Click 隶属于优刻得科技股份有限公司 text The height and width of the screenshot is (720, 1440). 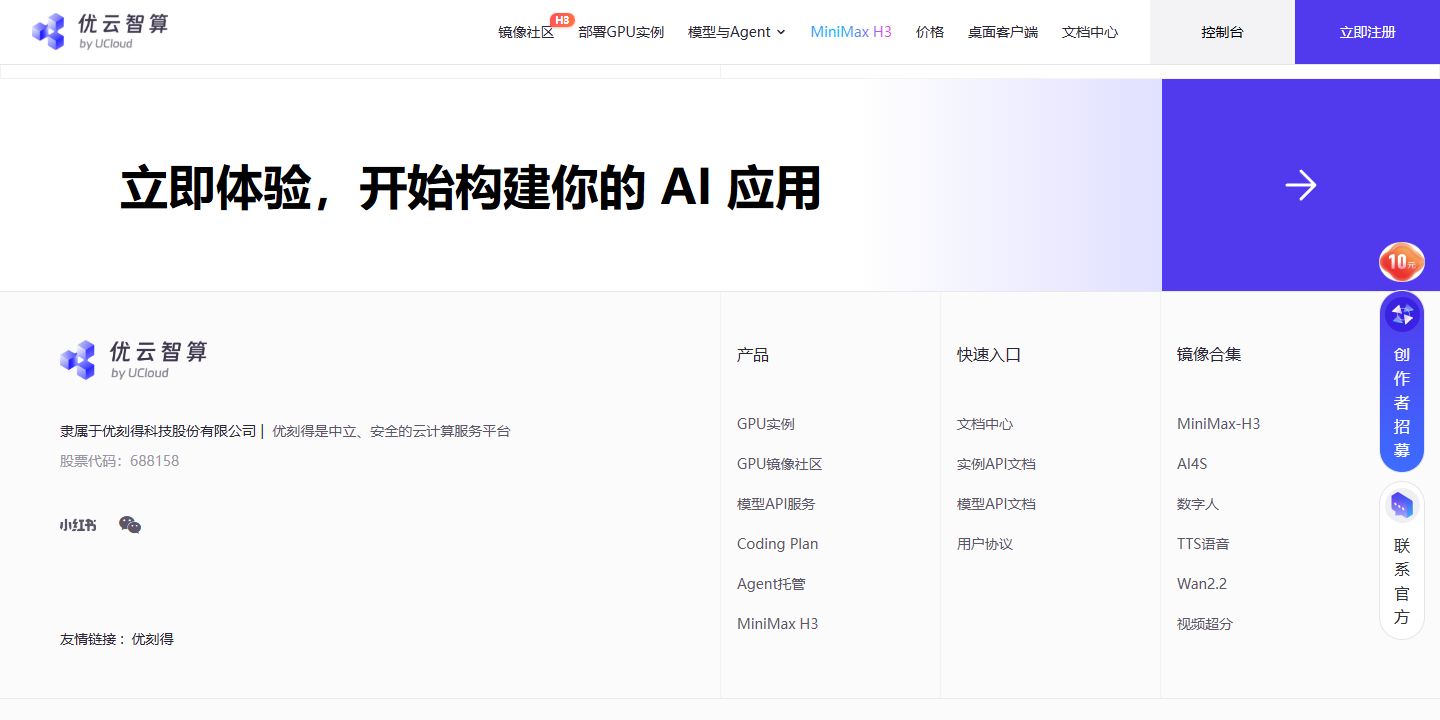pos(158,431)
